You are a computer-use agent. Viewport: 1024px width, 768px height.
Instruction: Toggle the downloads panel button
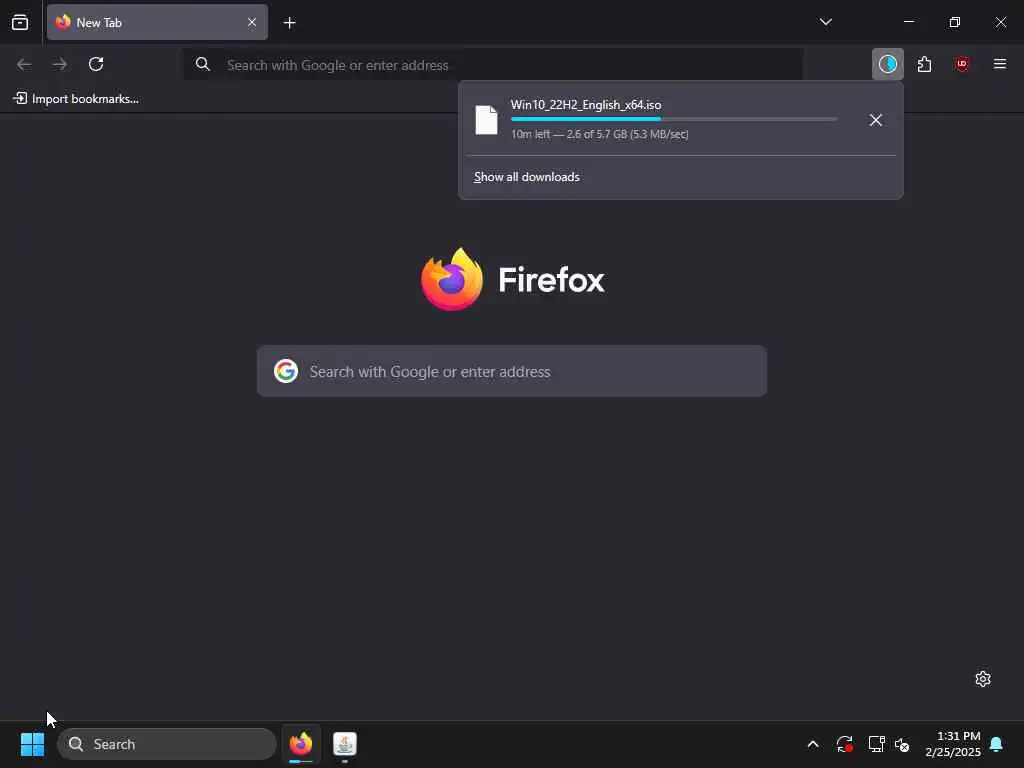click(x=888, y=64)
